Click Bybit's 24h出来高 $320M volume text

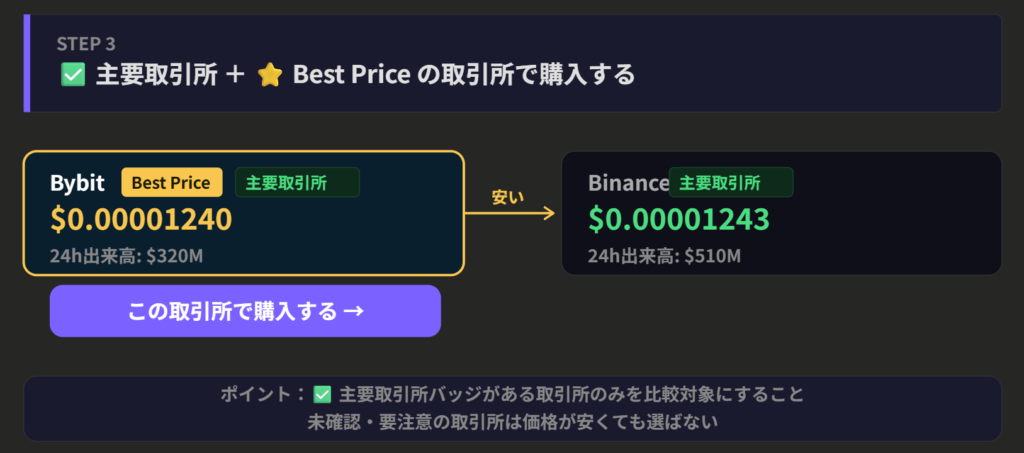tap(127, 256)
